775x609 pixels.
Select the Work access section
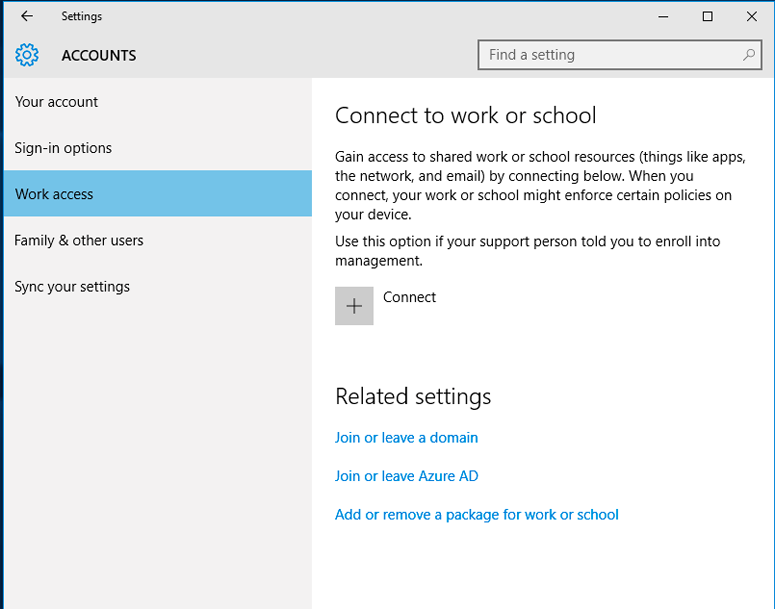tap(54, 194)
